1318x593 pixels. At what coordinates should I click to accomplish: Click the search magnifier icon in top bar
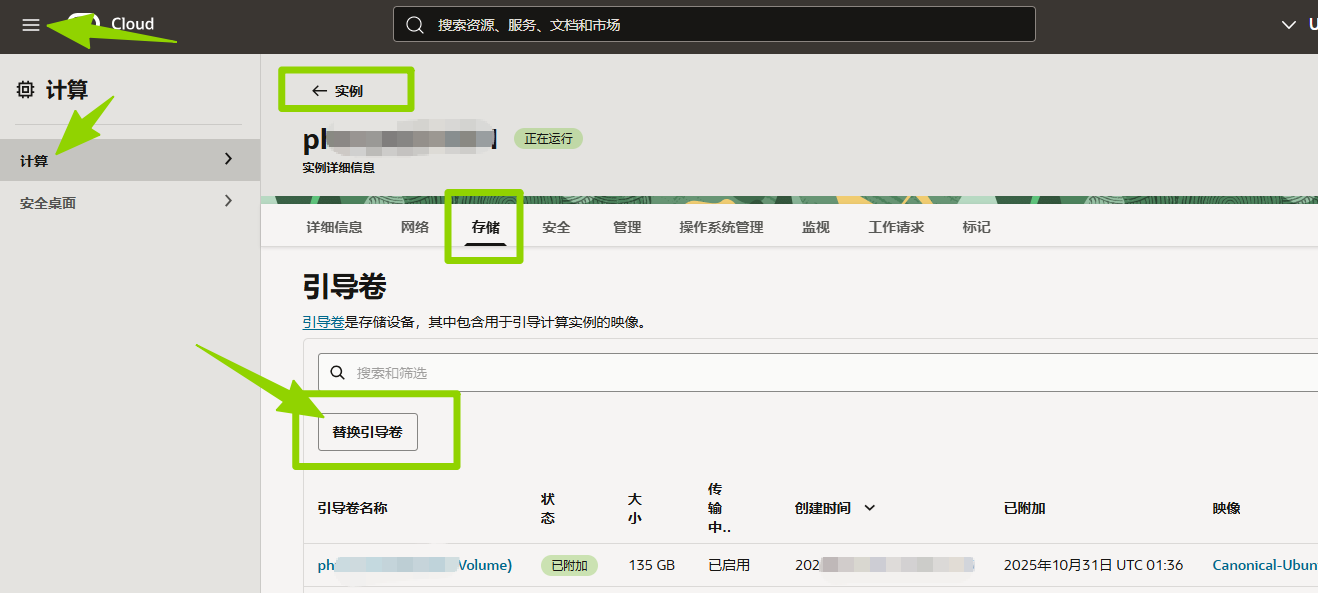415,25
